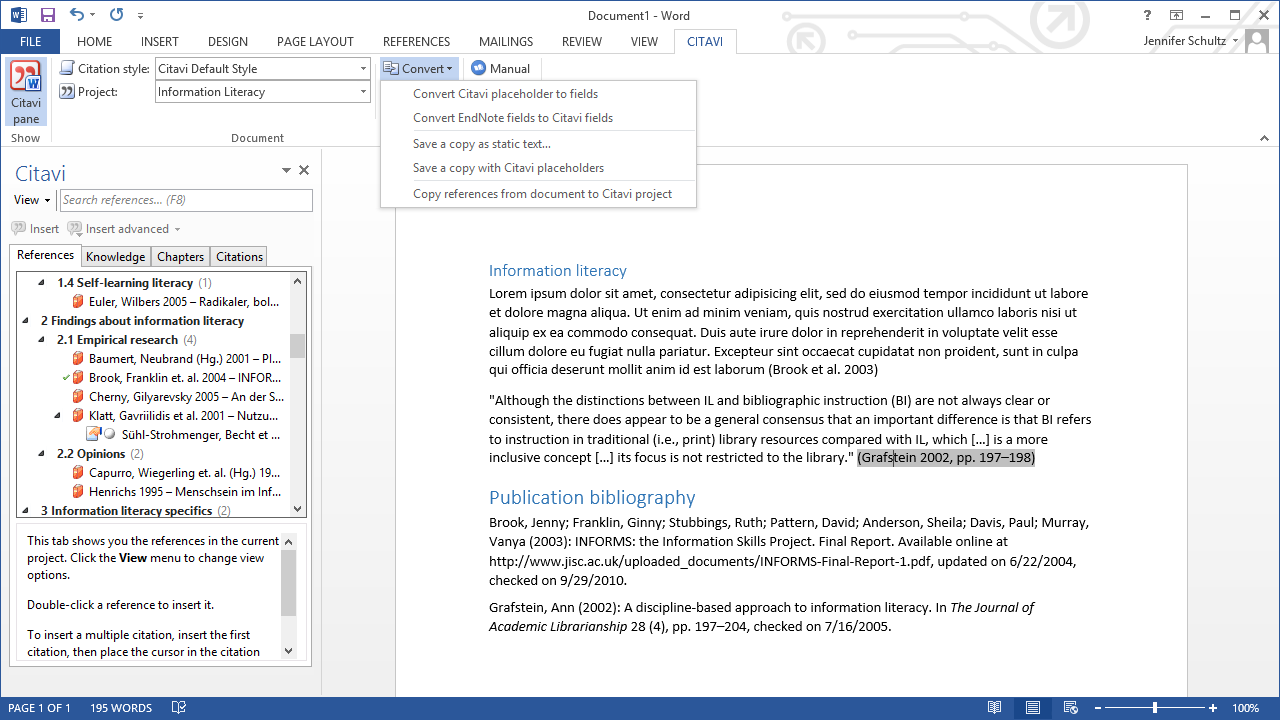Click the Citavi pane button
The width and height of the screenshot is (1280, 720).
26,92
